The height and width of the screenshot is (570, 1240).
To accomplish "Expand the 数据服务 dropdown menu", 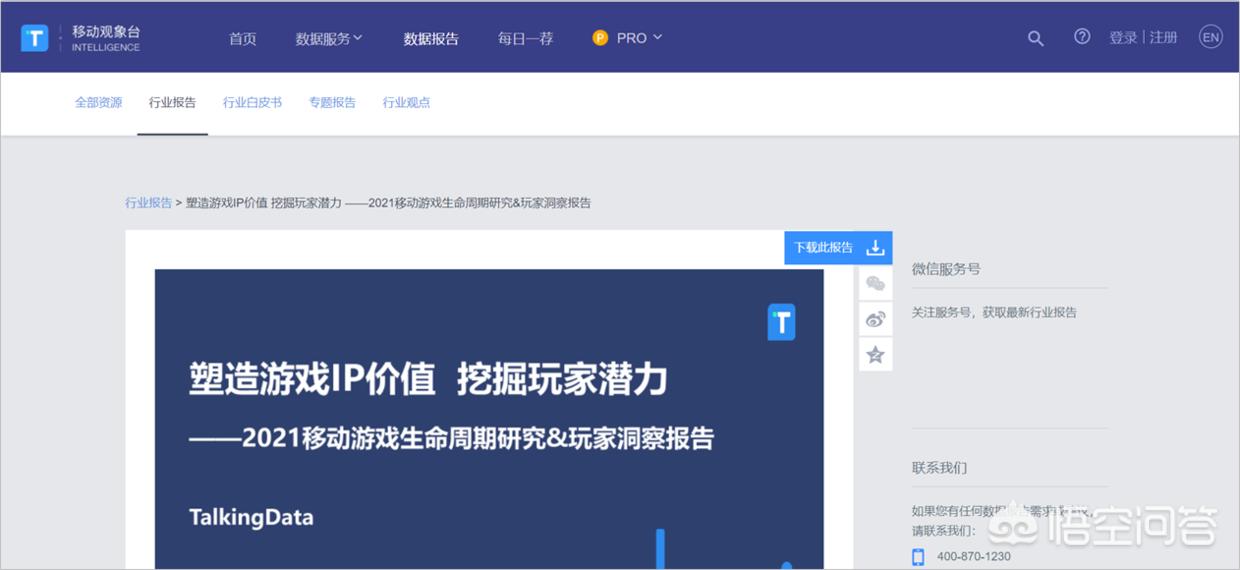I will tap(329, 38).
